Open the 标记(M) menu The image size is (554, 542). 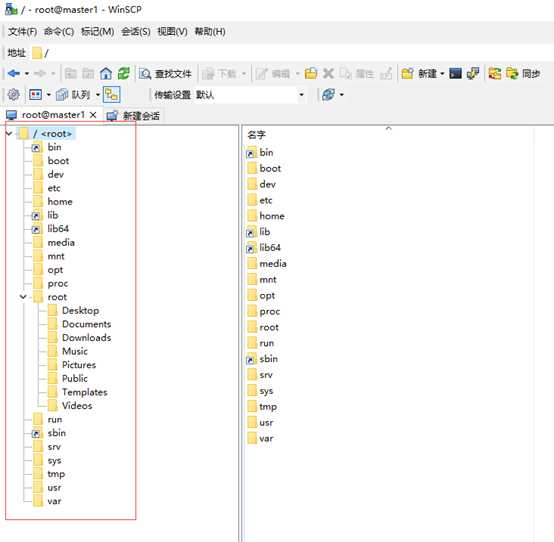pos(98,31)
